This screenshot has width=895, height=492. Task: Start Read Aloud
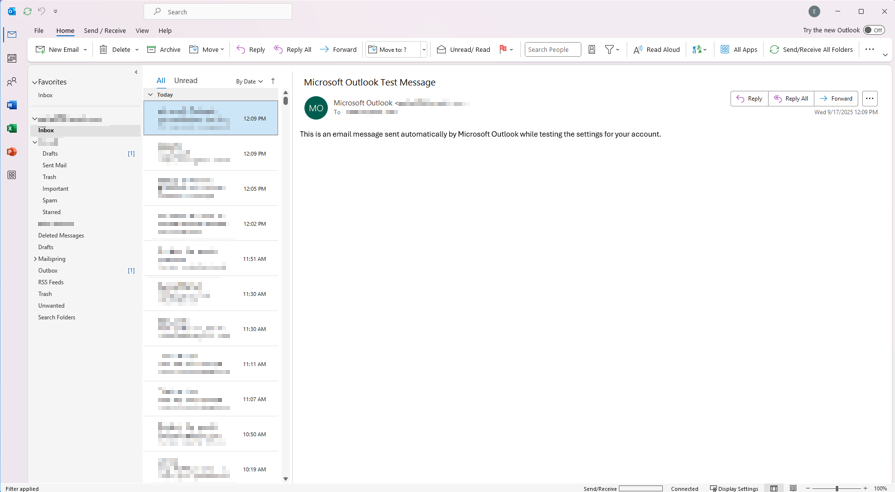[x=656, y=50]
